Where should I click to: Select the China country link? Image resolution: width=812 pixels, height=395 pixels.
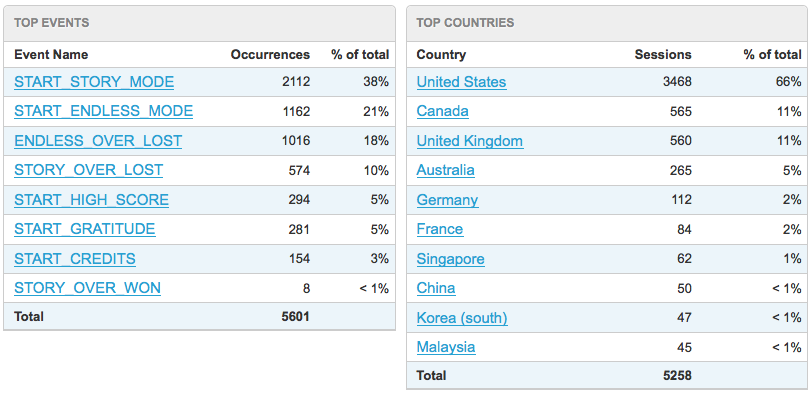pos(436,288)
